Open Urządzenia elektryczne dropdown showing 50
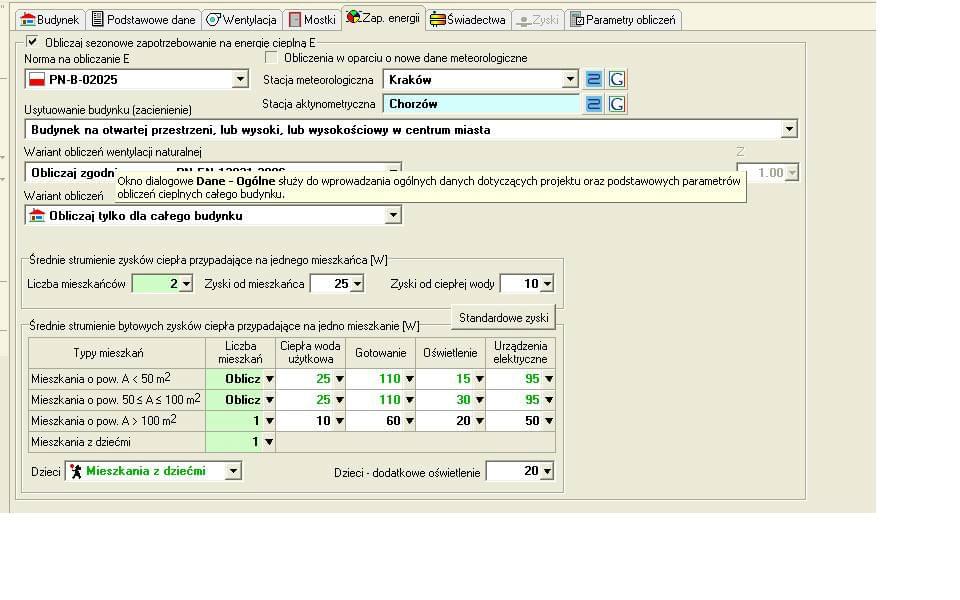The height and width of the screenshot is (600, 960). point(549,421)
